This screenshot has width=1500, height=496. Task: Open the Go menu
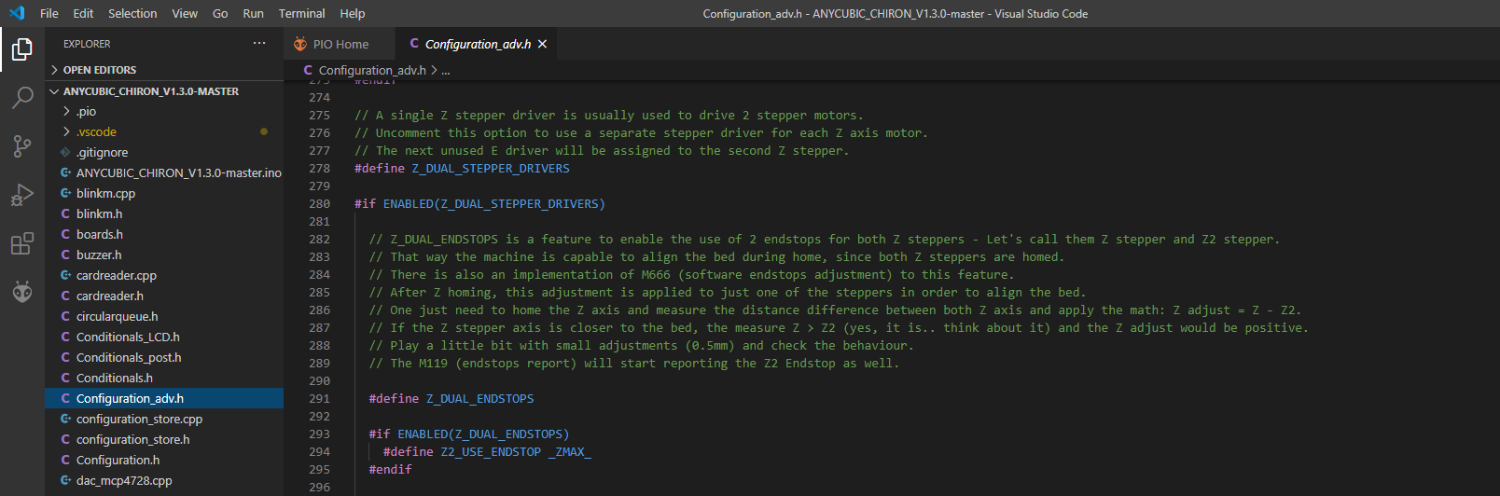221,14
